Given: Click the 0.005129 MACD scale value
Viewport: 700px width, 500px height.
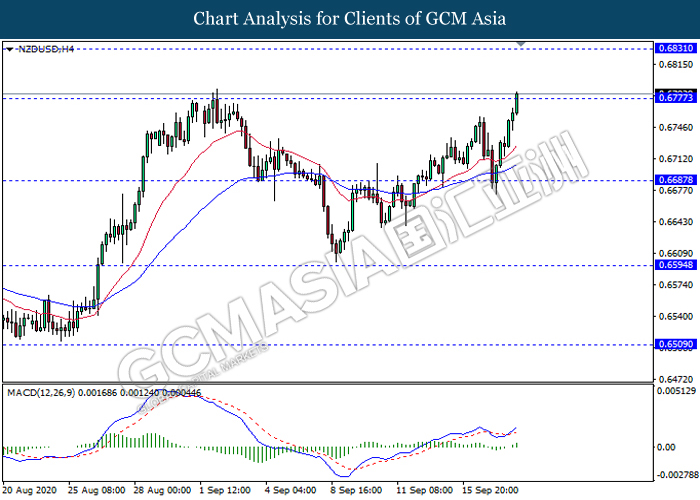Looking at the screenshot, I should click(x=676, y=391).
